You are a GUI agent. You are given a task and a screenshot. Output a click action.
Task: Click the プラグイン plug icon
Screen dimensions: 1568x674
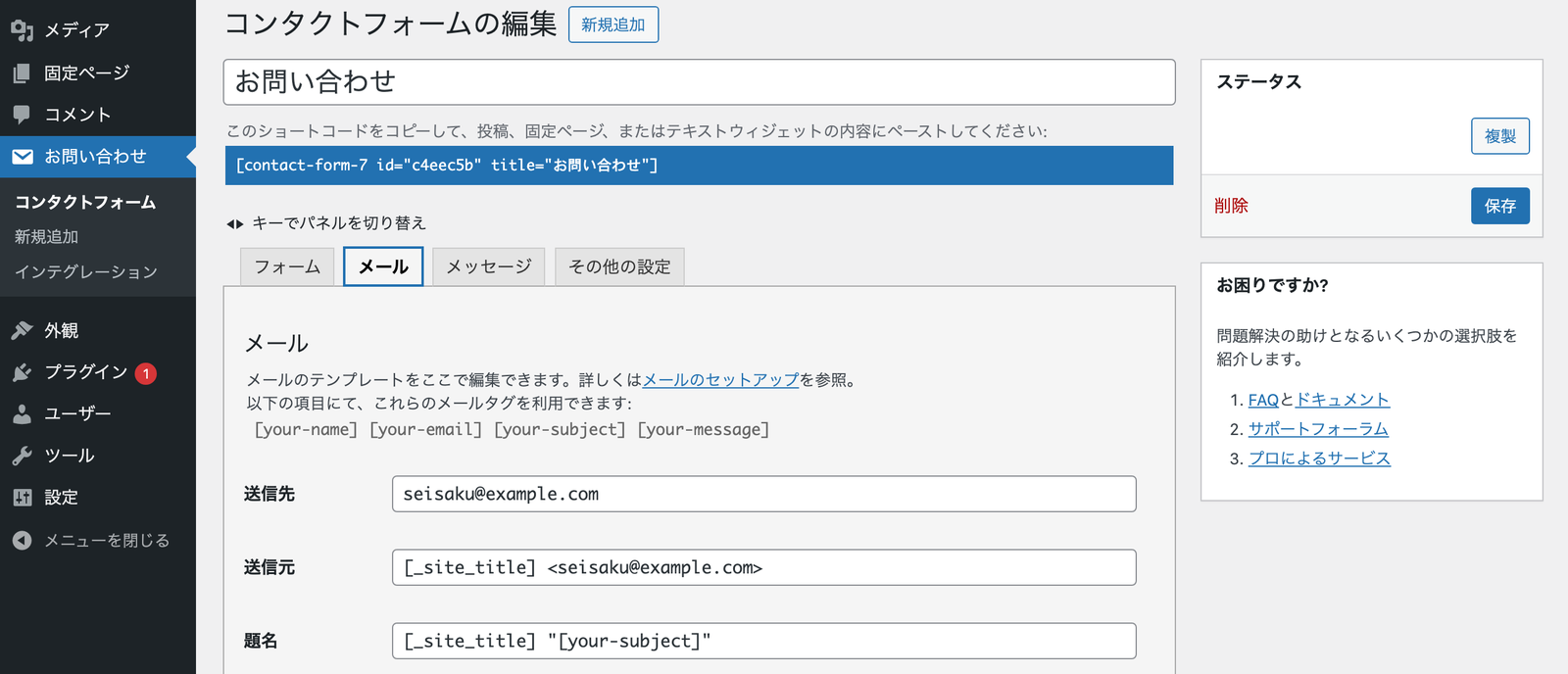[23, 372]
